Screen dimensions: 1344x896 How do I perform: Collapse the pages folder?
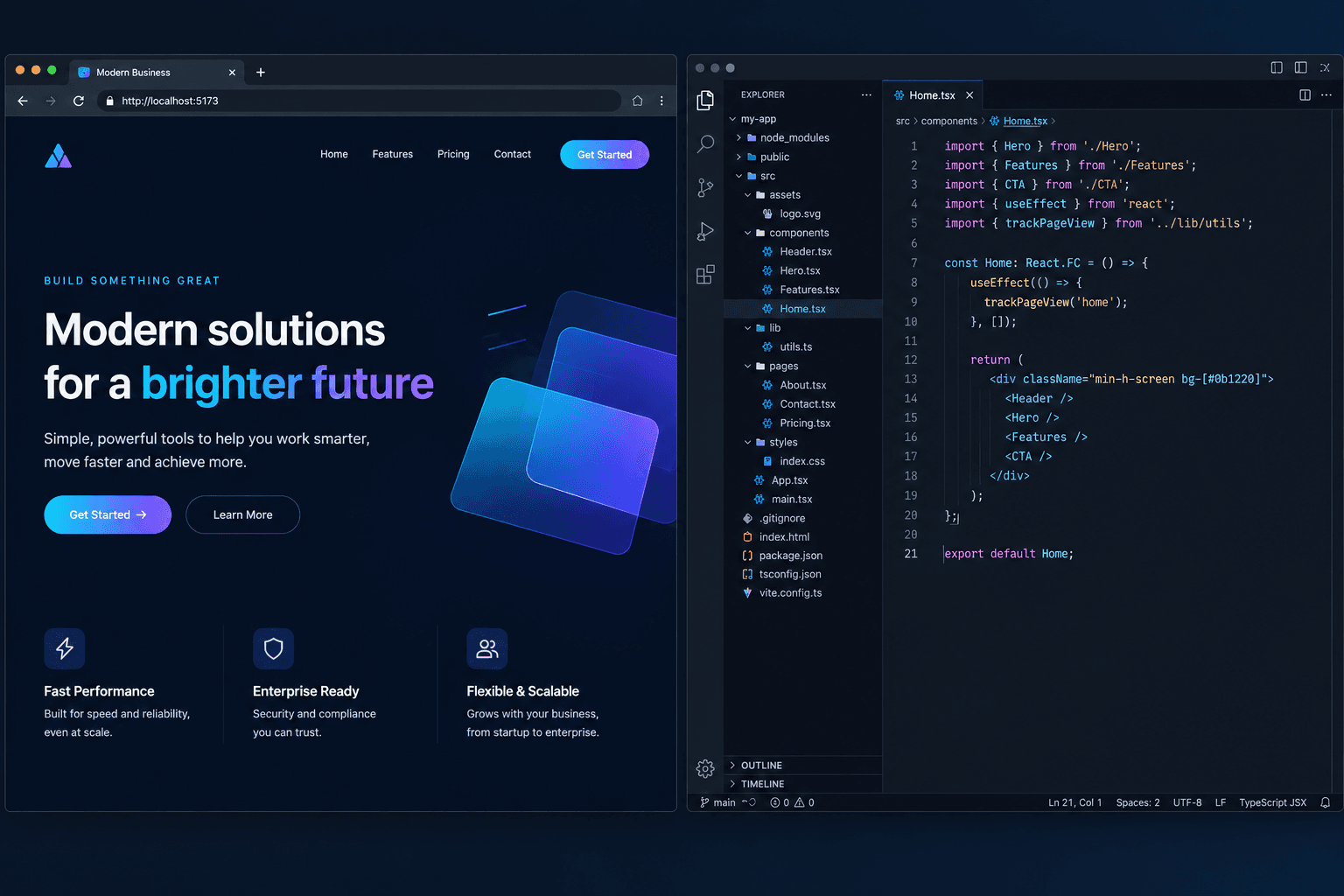pos(747,367)
